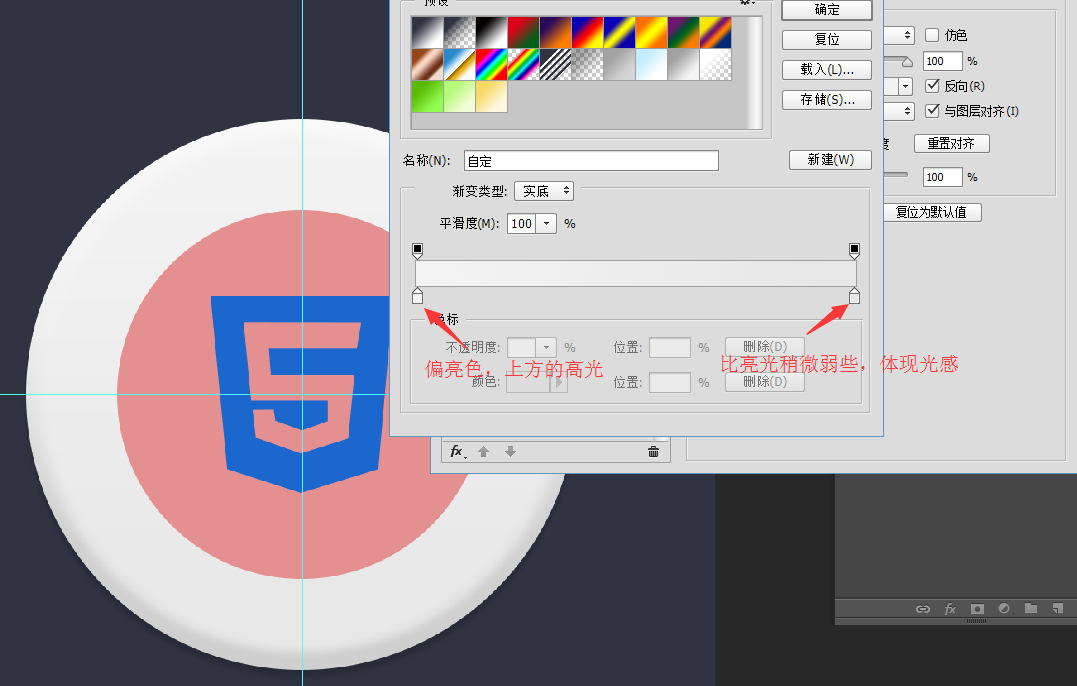Move the effect down with the down arrow

510,451
